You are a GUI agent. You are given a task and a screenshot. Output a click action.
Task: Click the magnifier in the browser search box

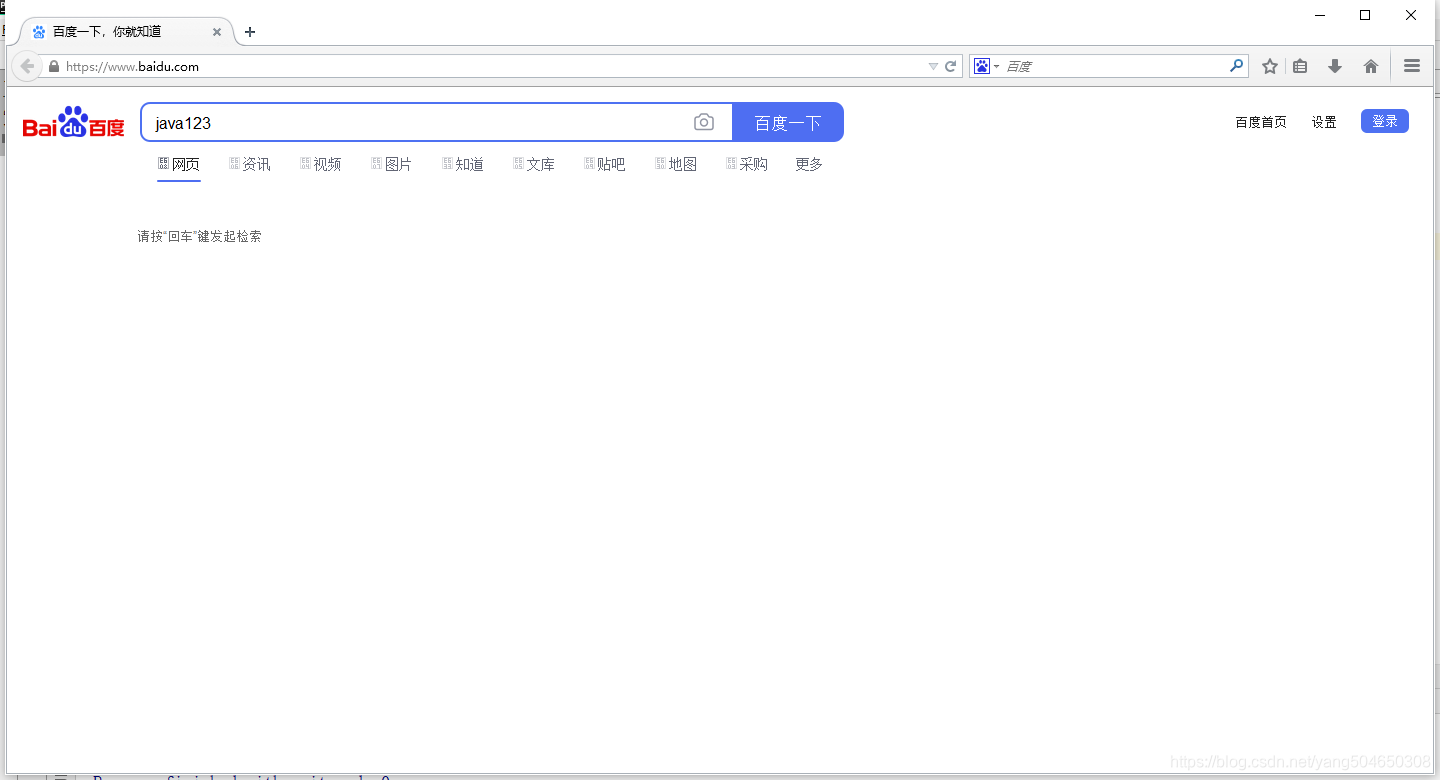[1237, 66]
